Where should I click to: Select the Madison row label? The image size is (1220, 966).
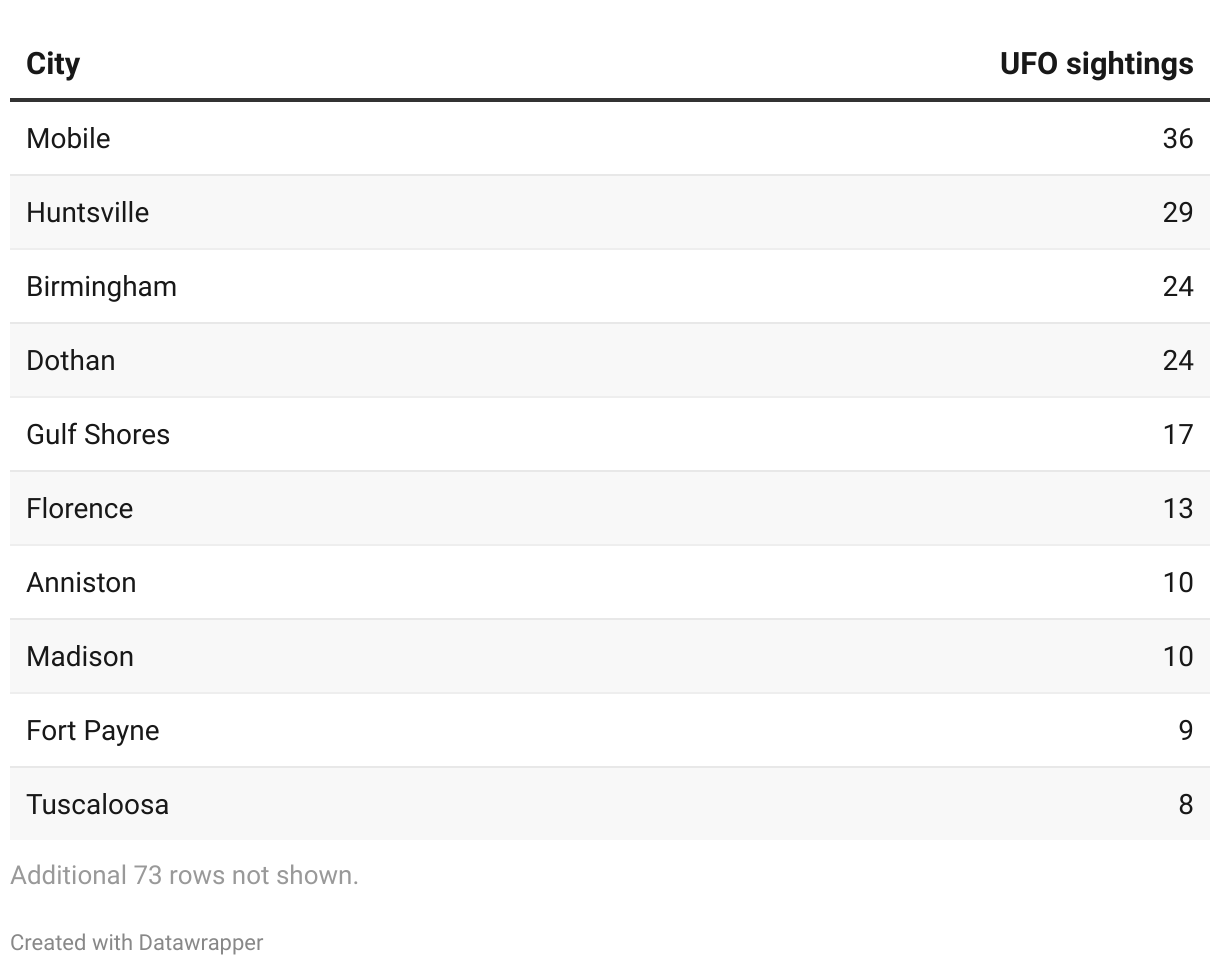click(80, 656)
